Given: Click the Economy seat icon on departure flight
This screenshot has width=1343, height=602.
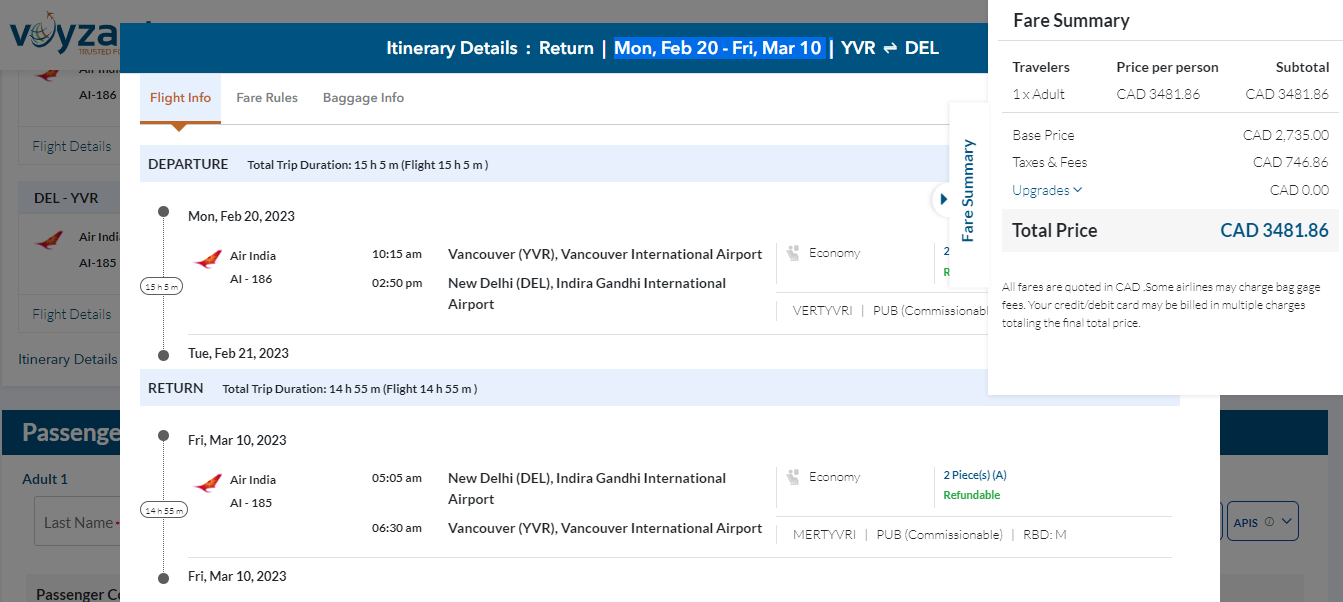Looking at the screenshot, I should click(794, 254).
